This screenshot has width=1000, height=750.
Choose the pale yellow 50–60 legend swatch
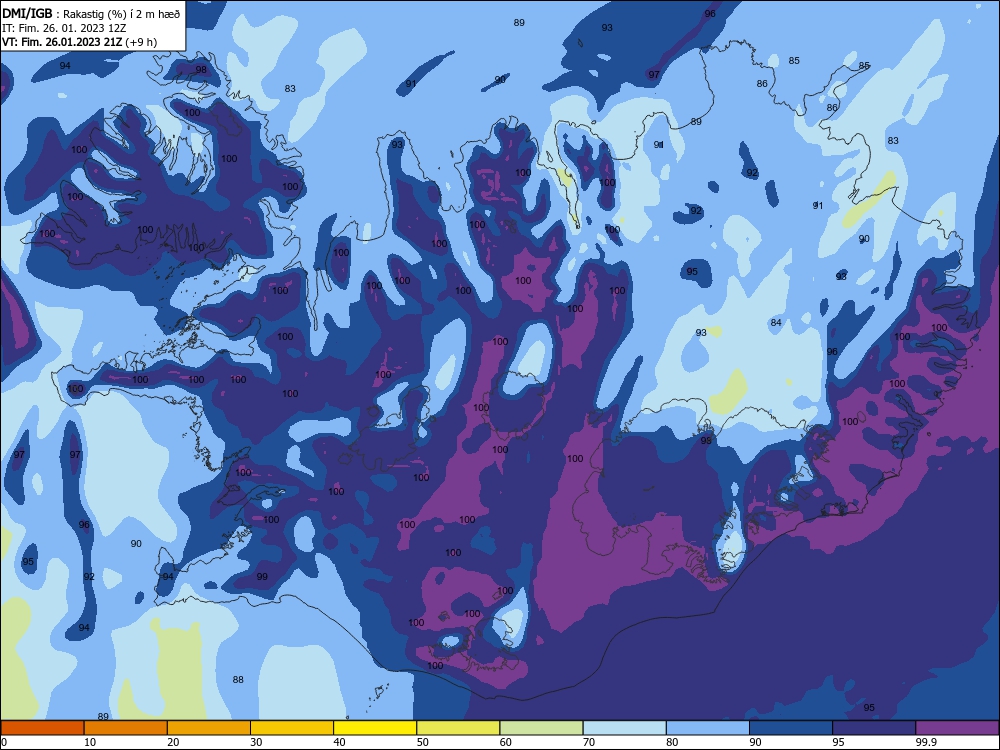(x=458, y=728)
